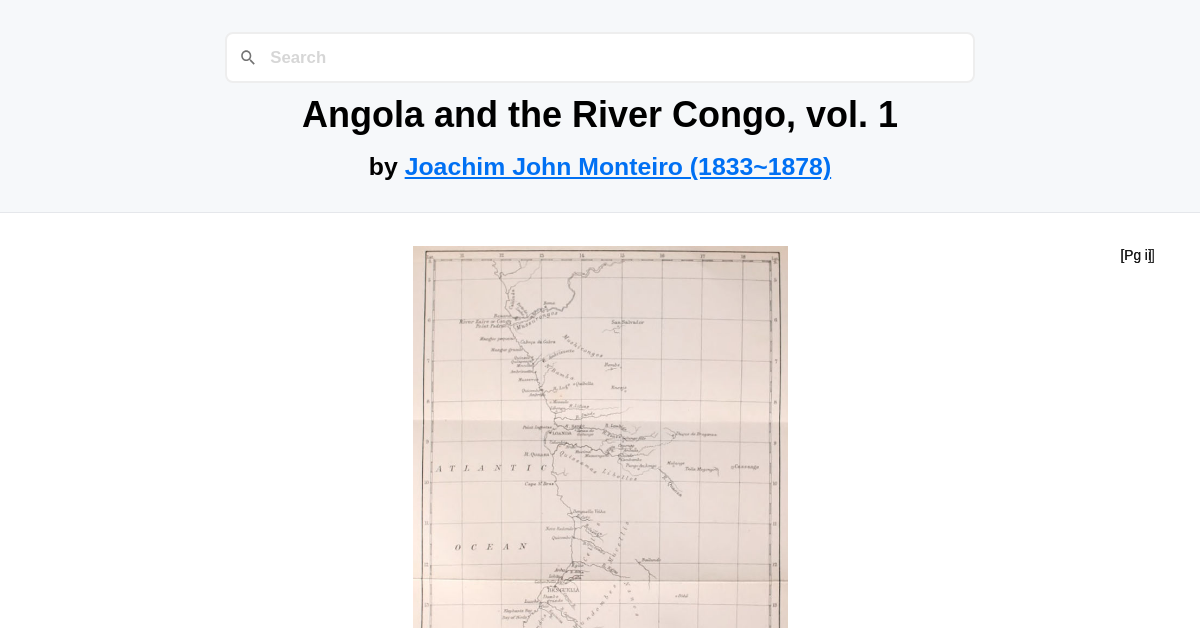Screen dimensions: 1200x628
Task: Click the "Cazengo" label on the map
Action: pyautogui.click(x=625, y=446)
